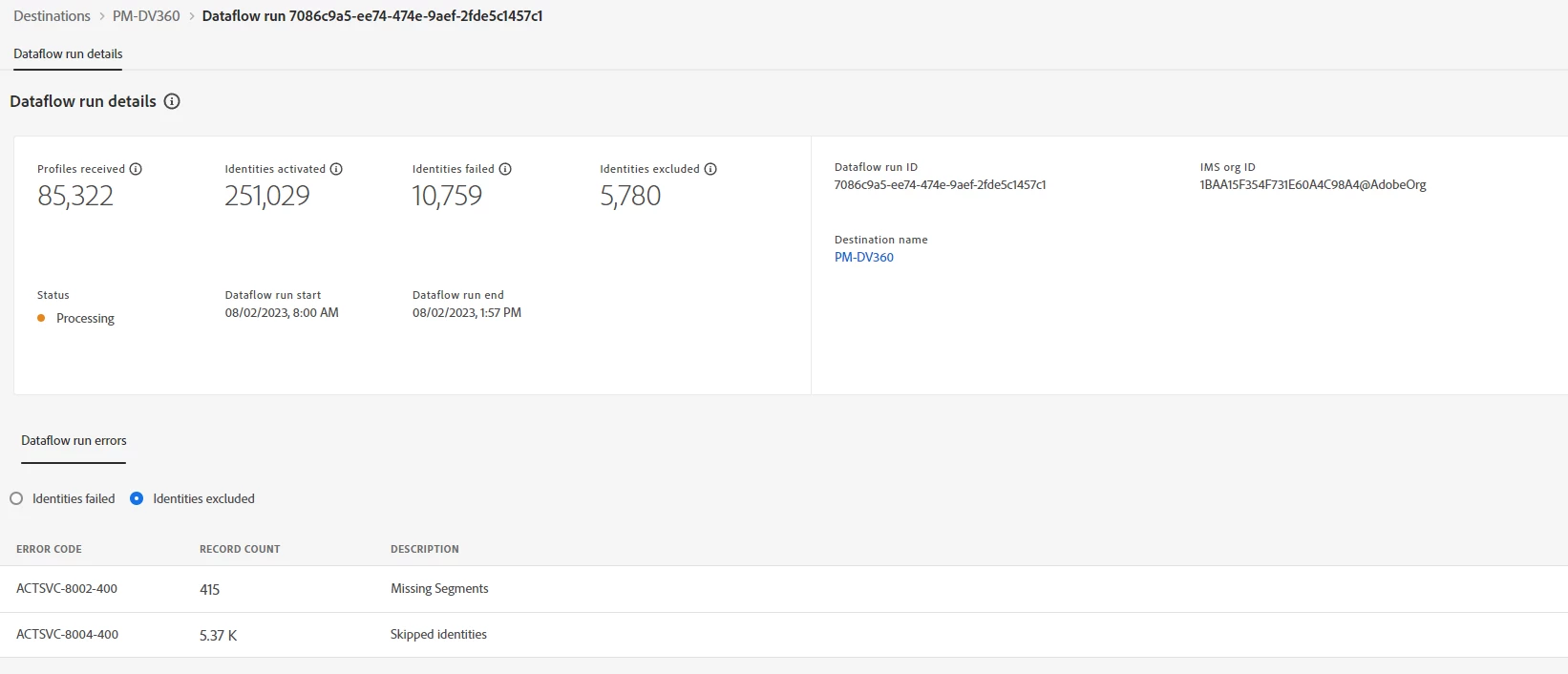
Task: Go to Destinations in the breadcrumb
Action: pos(52,16)
